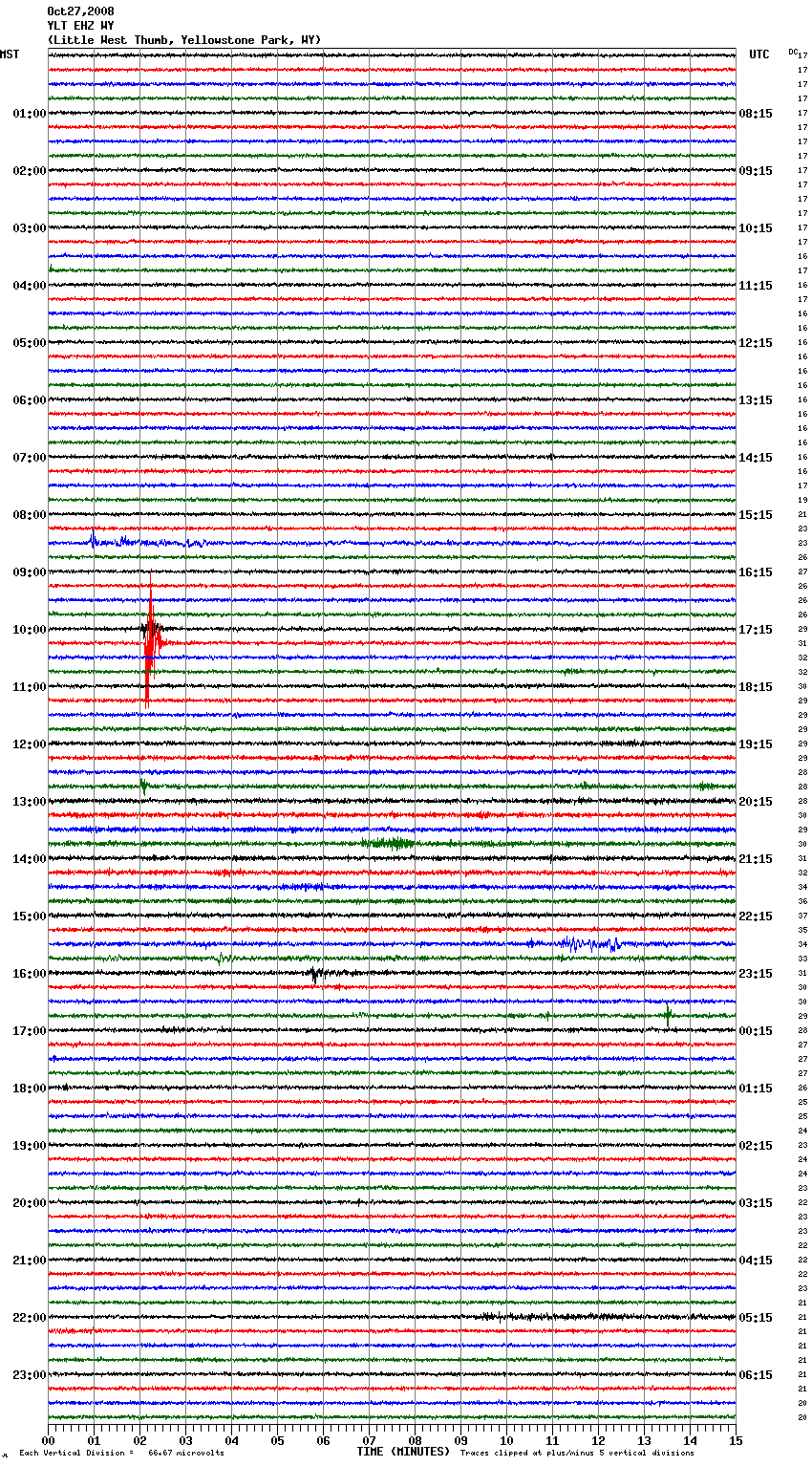Select the 21:00 MST row label
812x1466 pixels.
(x=30, y=1261)
